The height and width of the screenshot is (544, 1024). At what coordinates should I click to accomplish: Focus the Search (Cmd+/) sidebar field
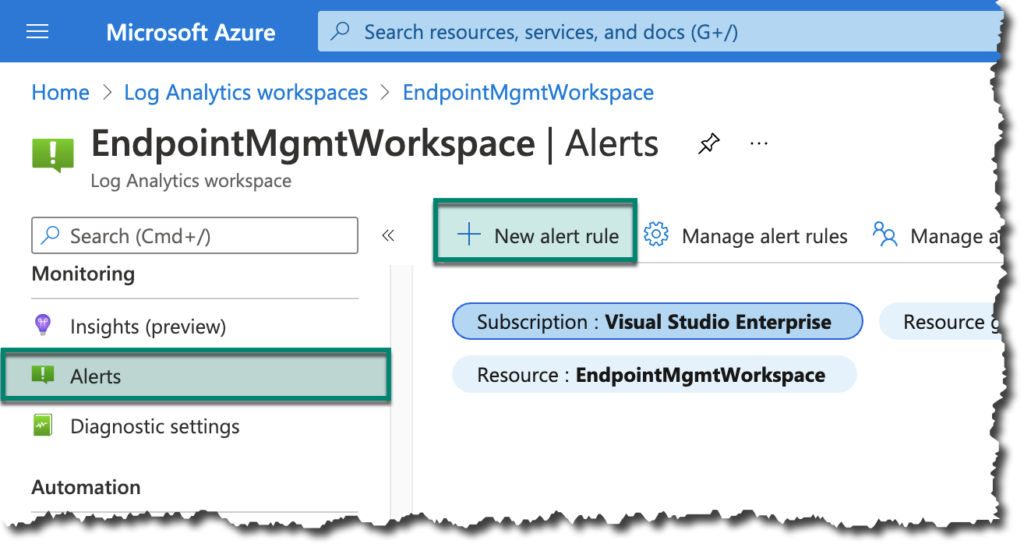click(195, 236)
